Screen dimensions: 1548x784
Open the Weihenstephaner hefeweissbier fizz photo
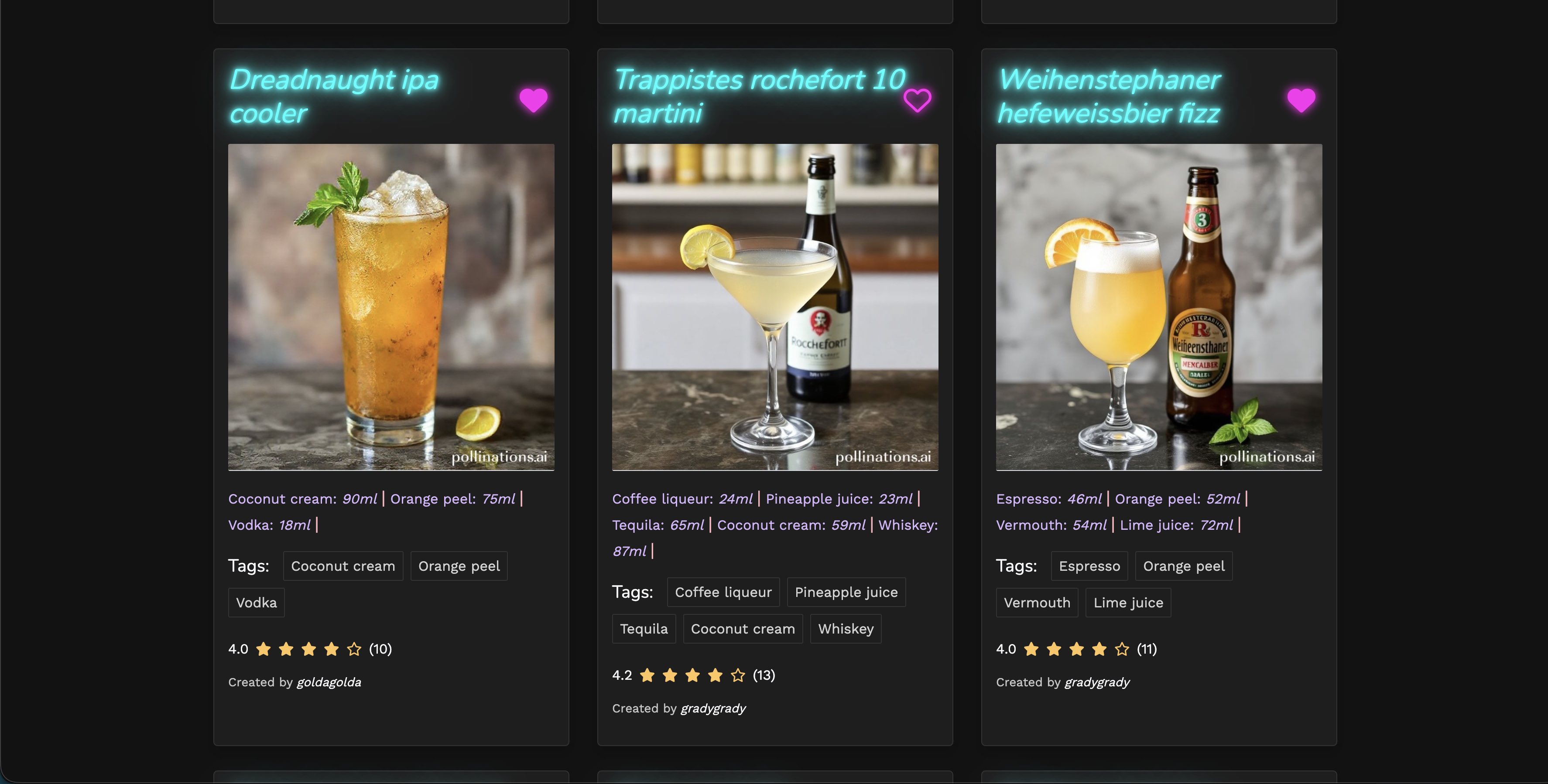click(x=1159, y=307)
